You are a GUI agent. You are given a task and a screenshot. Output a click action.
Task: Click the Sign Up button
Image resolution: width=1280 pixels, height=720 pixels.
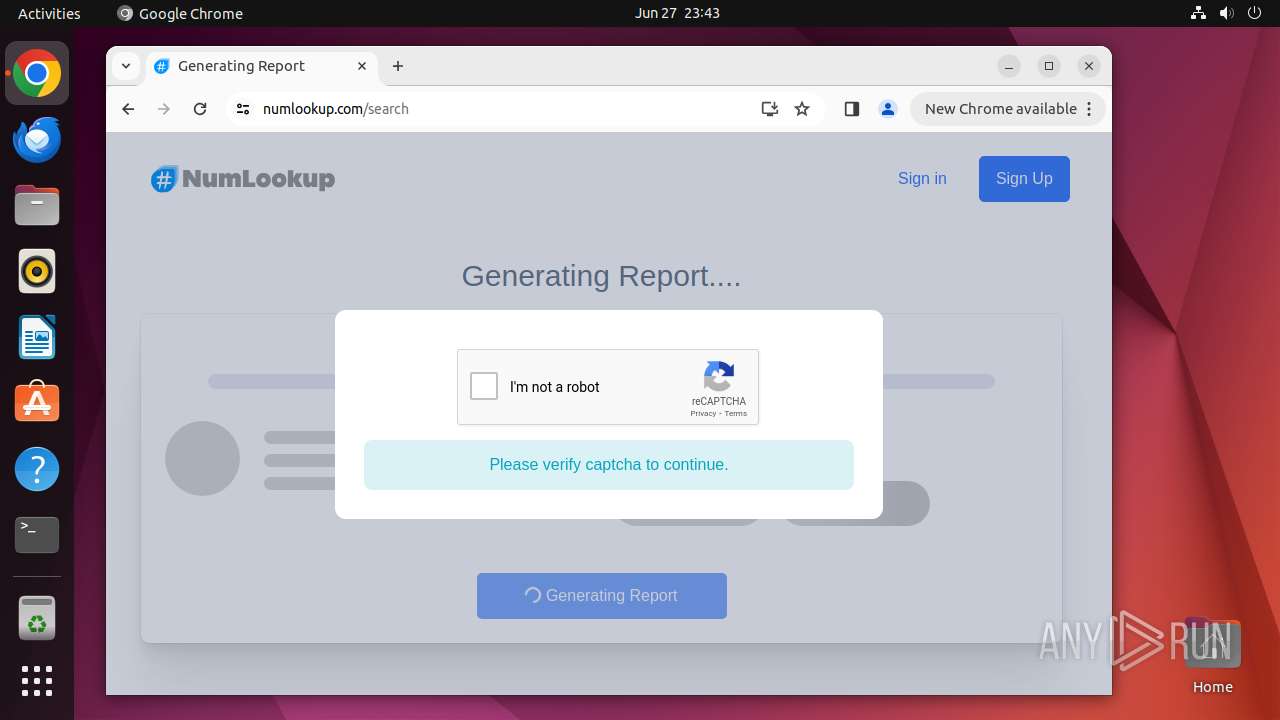(1024, 178)
